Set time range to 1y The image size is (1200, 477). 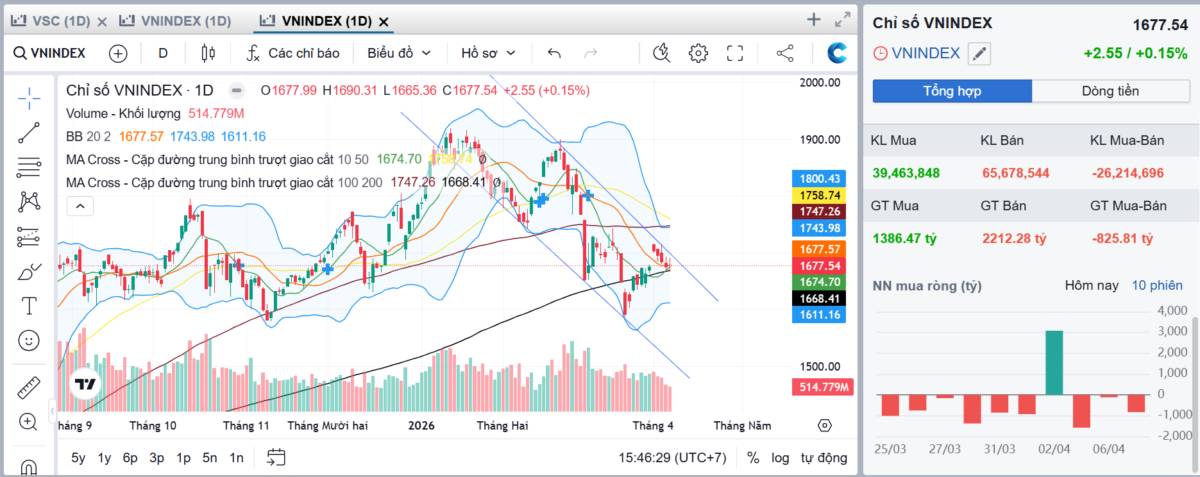click(104, 457)
